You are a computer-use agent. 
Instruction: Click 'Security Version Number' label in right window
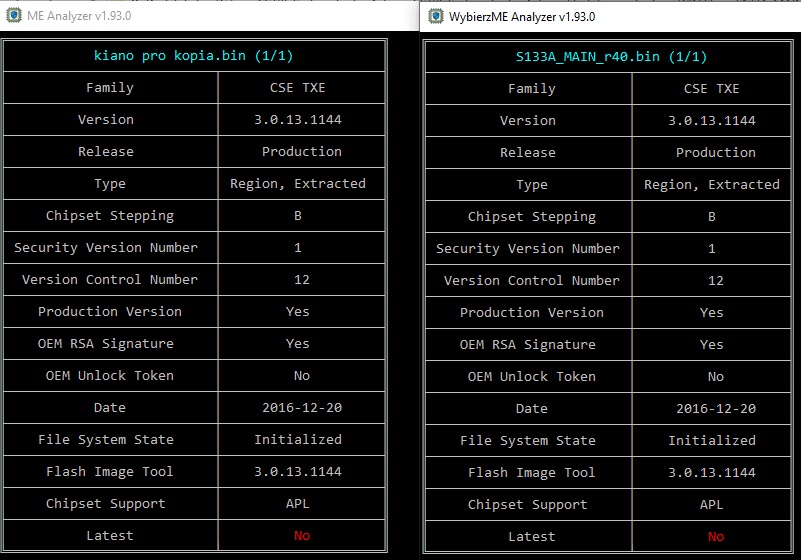(528, 249)
